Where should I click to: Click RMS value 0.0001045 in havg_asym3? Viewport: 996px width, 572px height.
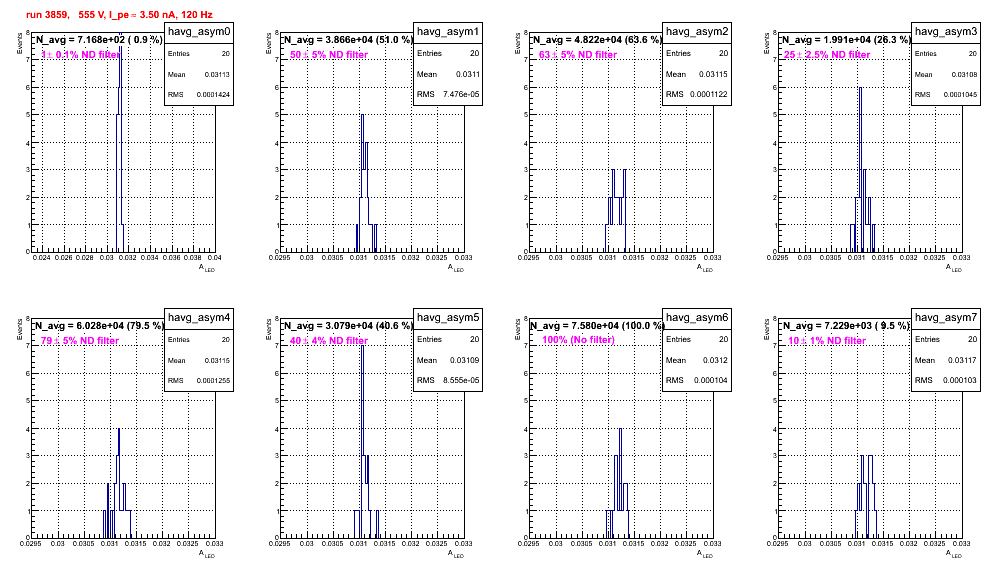[960, 95]
